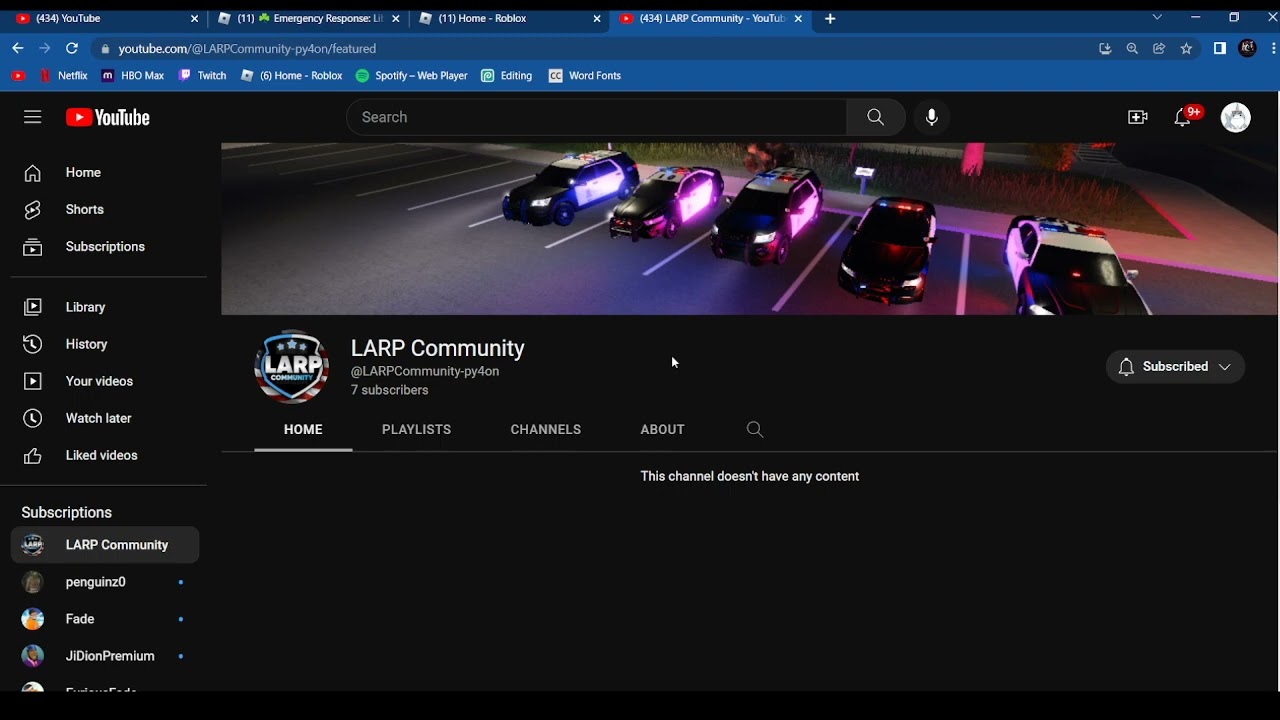Click the 7 subscribers text
The image size is (1280, 720).
(390, 390)
